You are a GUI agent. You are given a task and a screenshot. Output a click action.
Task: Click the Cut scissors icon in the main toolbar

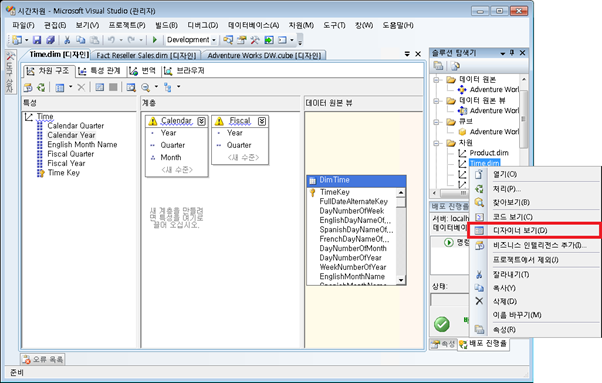[67, 40]
